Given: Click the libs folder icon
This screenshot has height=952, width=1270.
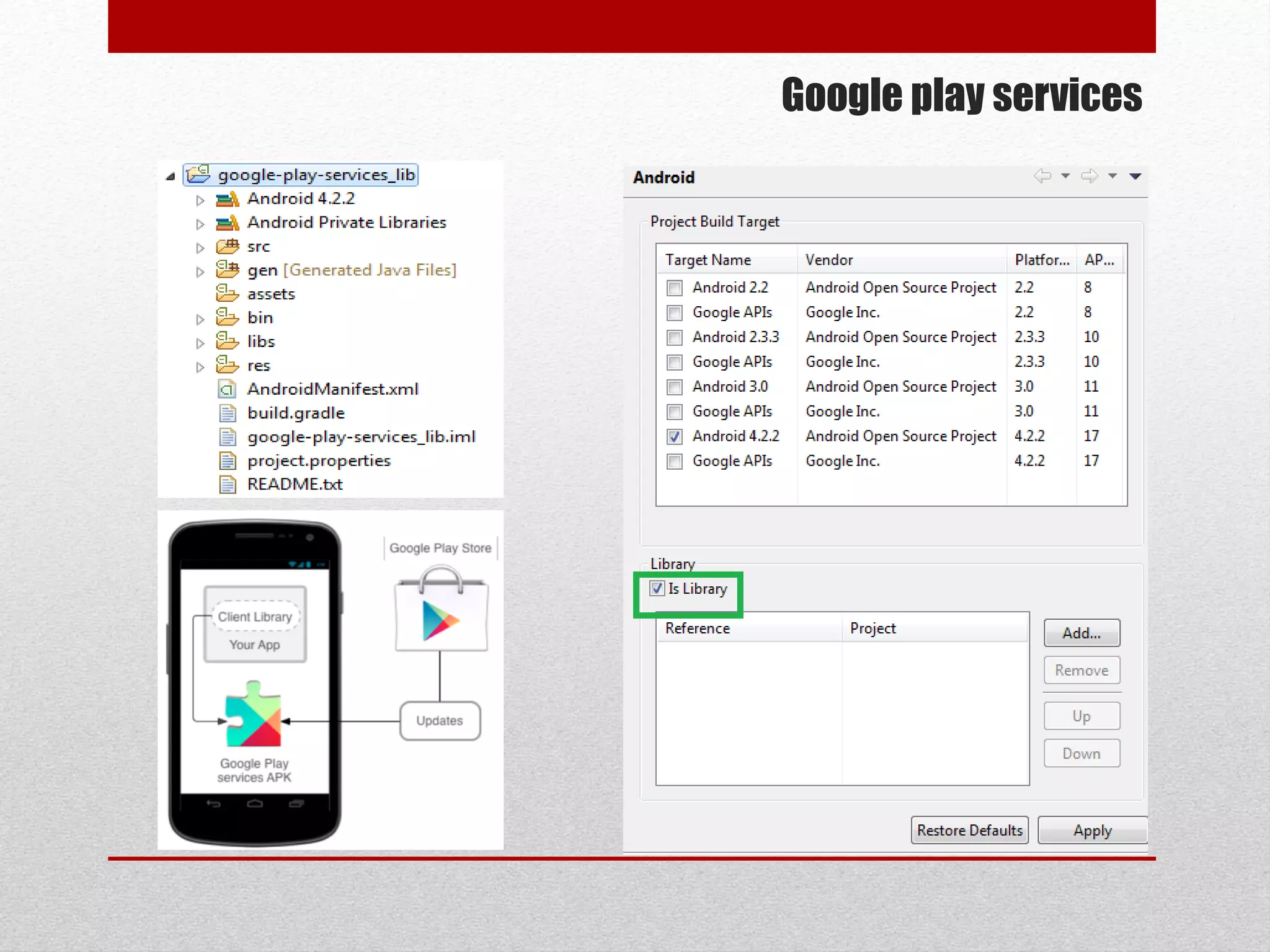Looking at the screenshot, I should tap(227, 341).
